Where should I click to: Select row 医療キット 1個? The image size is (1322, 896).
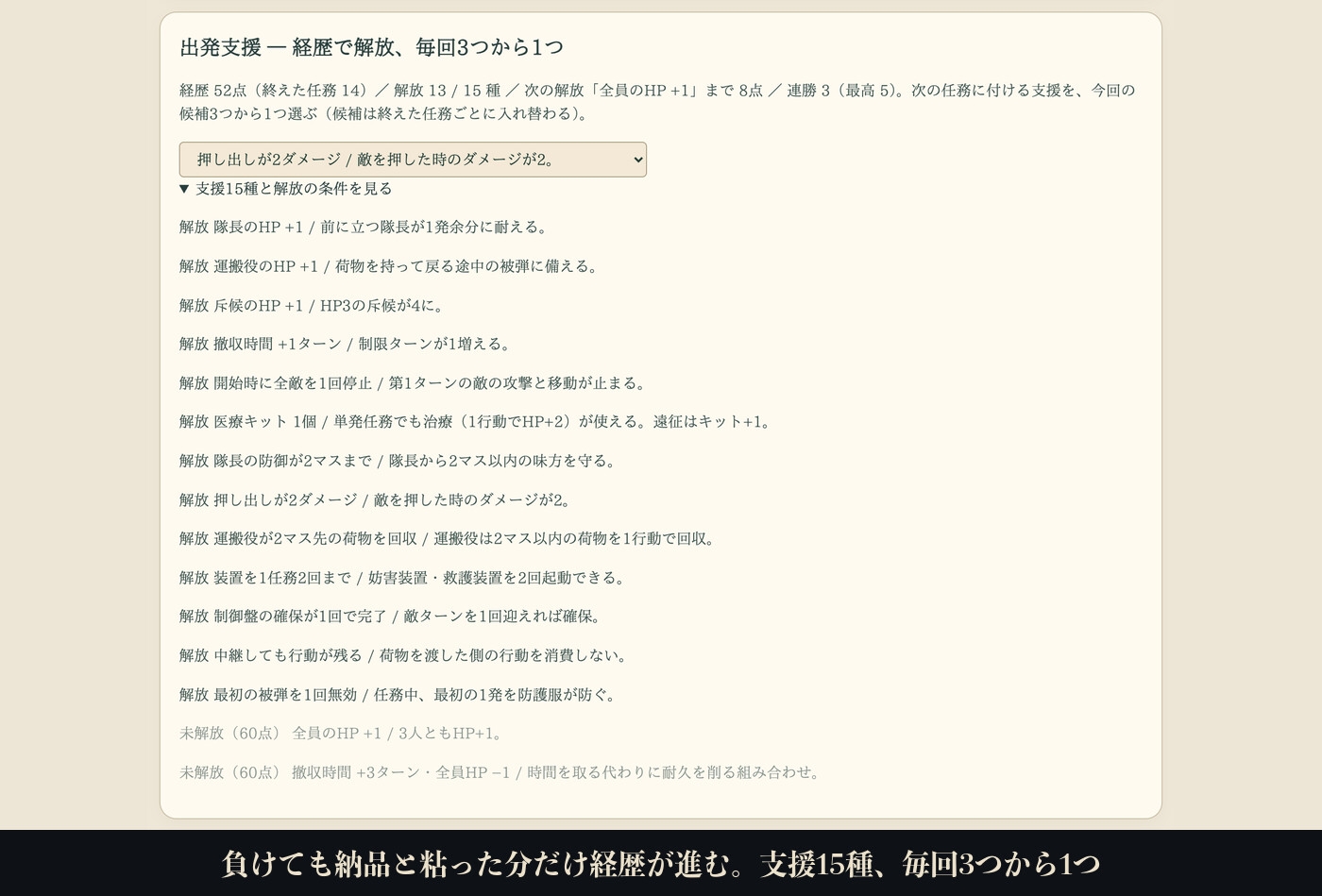[x=477, y=422]
